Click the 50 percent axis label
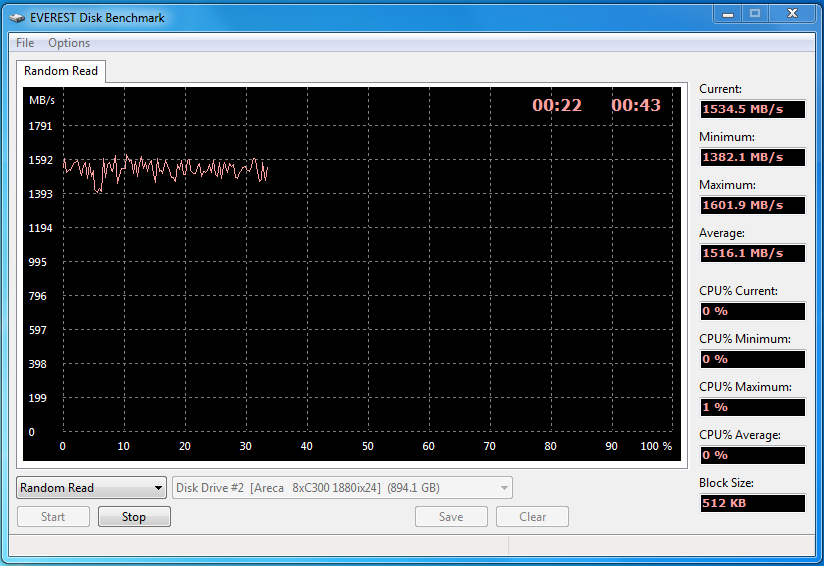 [x=368, y=446]
